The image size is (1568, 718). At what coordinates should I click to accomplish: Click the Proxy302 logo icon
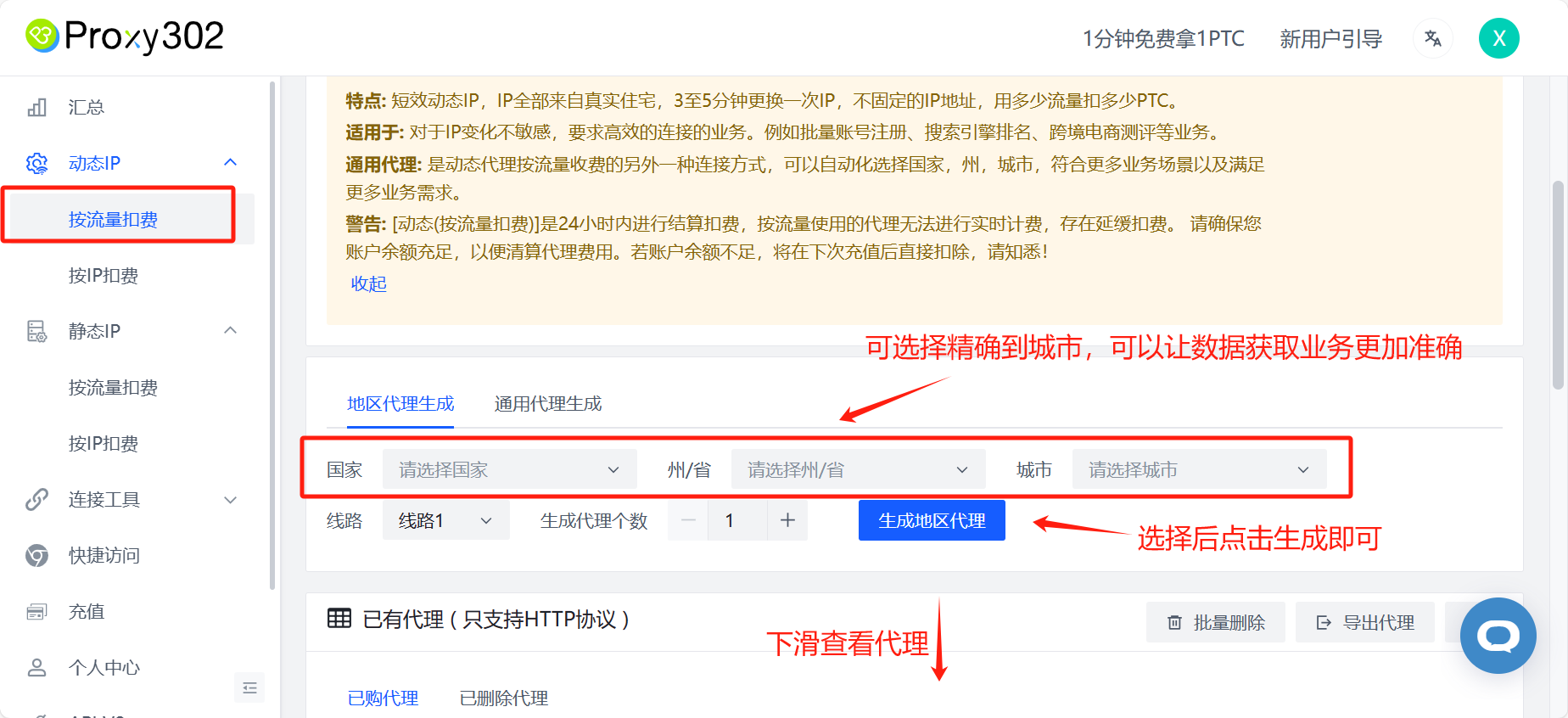coord(42,36)
